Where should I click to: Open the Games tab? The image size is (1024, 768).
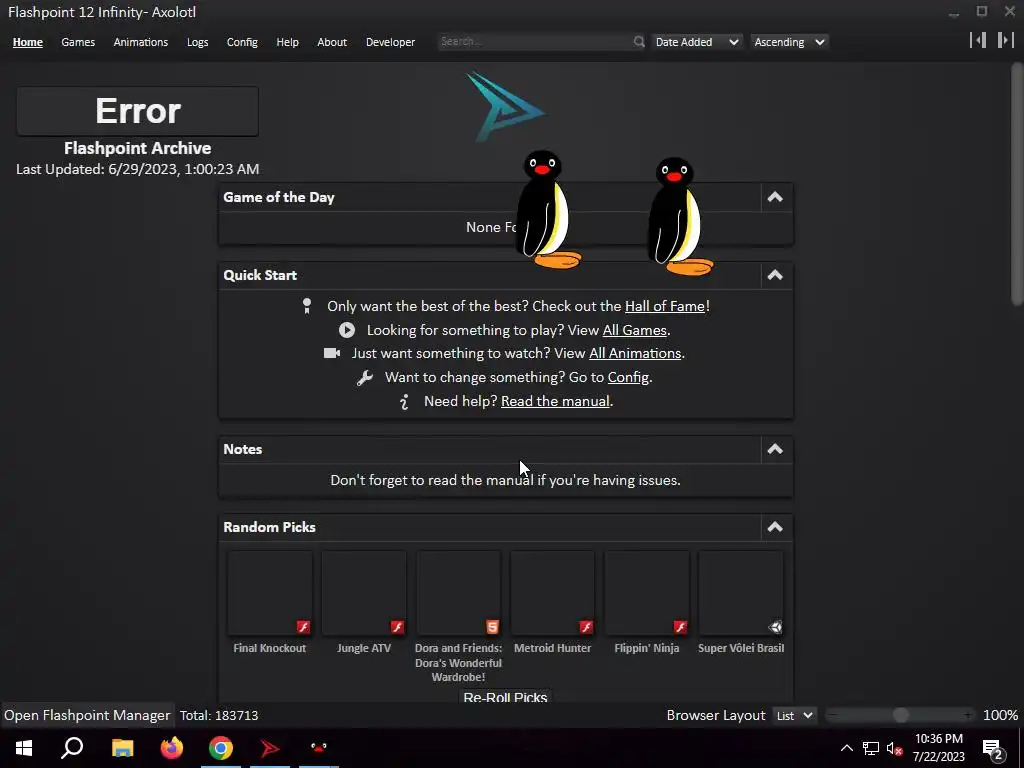pos(78,42)
